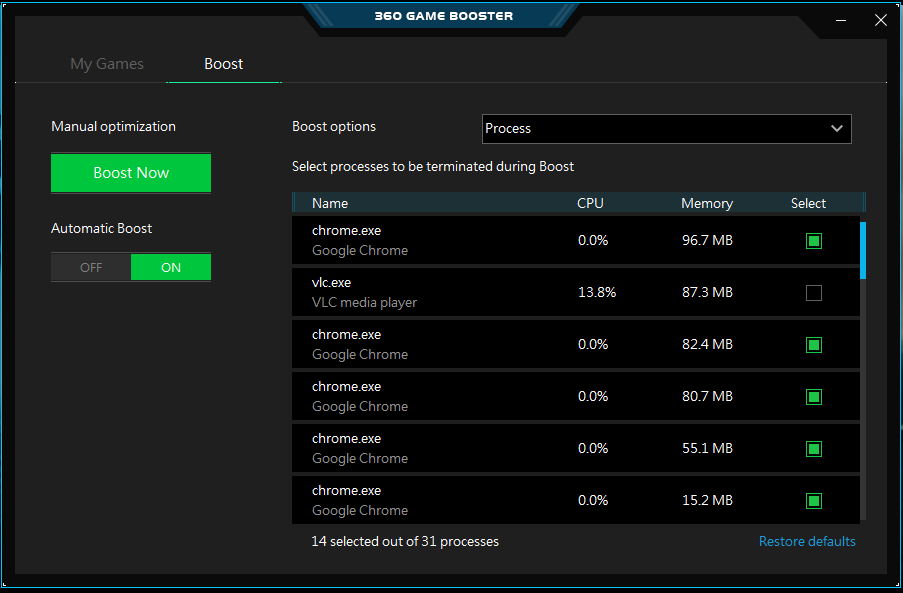
Task: Select the Boost tab
Action: click(x=223, y=64)
